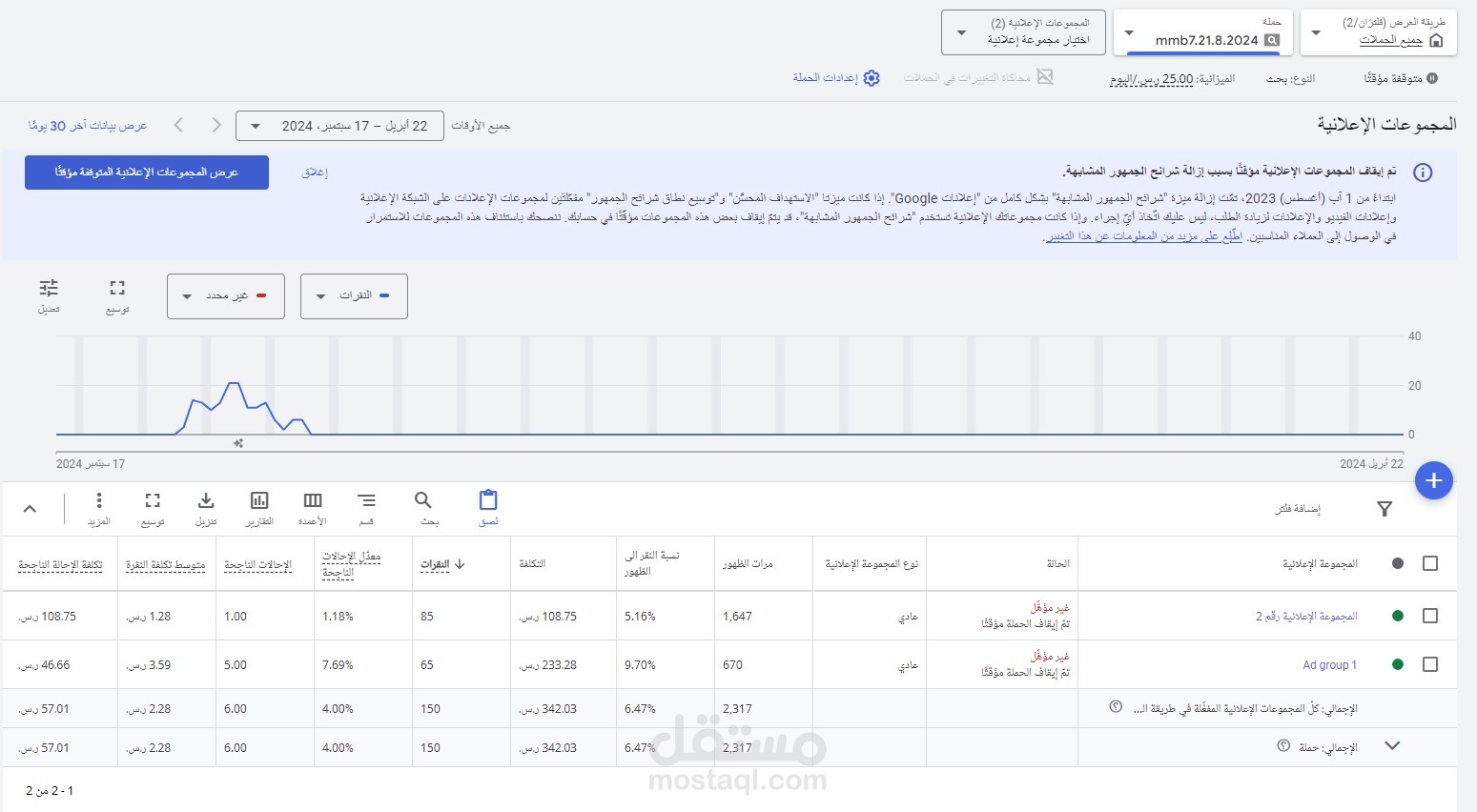
Task: Open the Clicks metric dropdown
Action: click(x=354, y=296)
